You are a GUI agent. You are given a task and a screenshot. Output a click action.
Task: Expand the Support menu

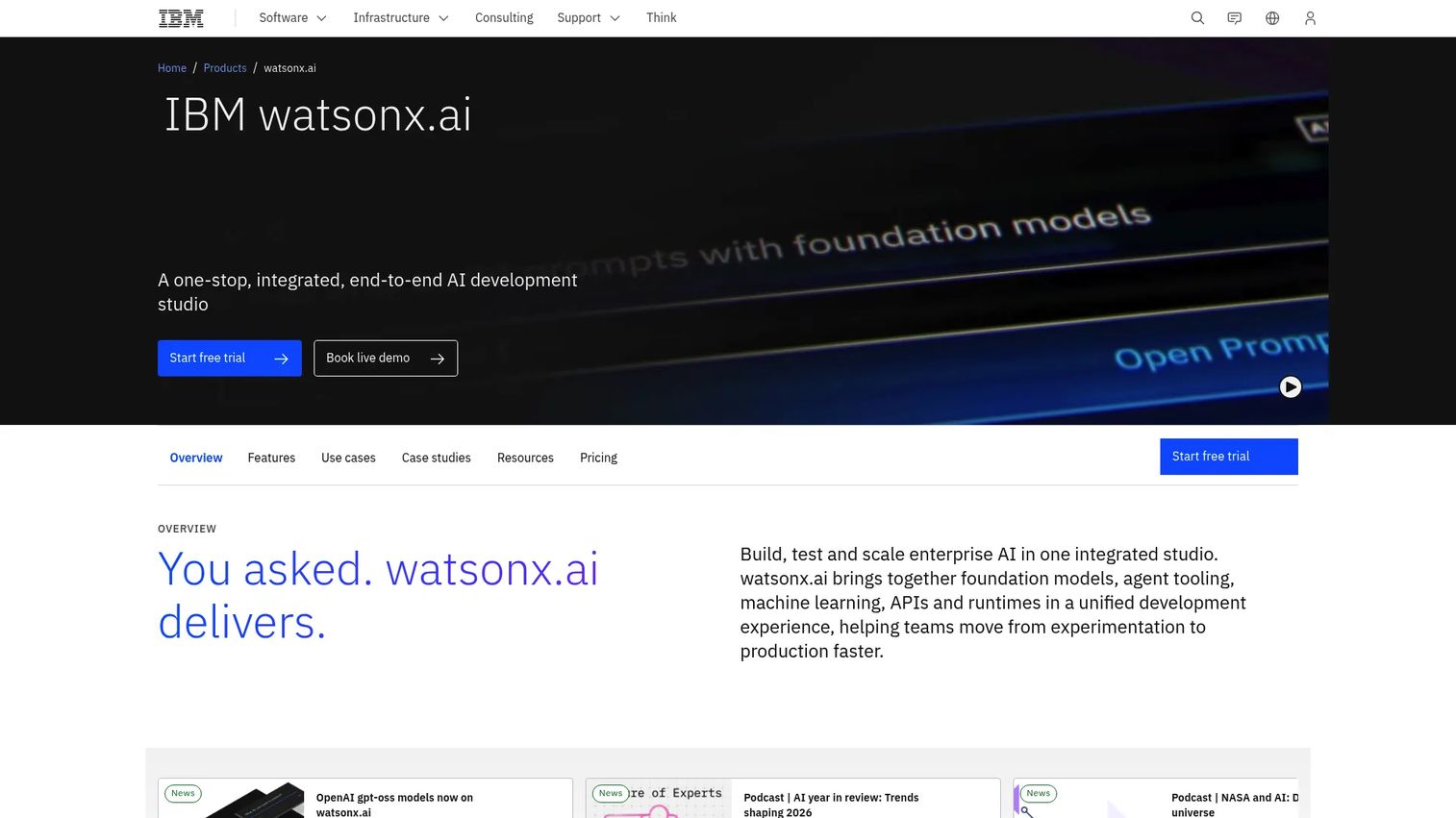click(x=589, y=18)
